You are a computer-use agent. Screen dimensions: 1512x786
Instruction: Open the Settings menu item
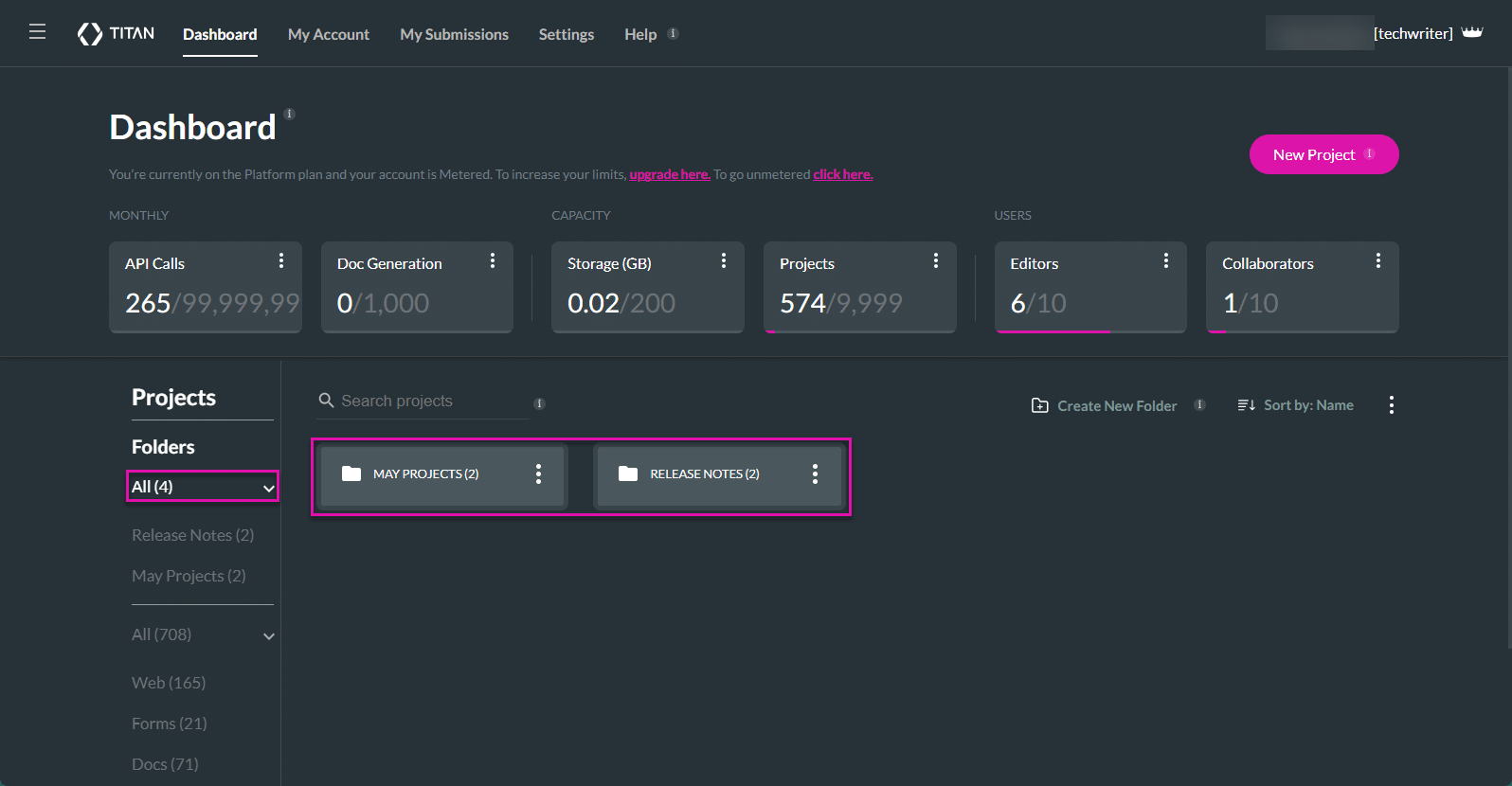point(566,34)
